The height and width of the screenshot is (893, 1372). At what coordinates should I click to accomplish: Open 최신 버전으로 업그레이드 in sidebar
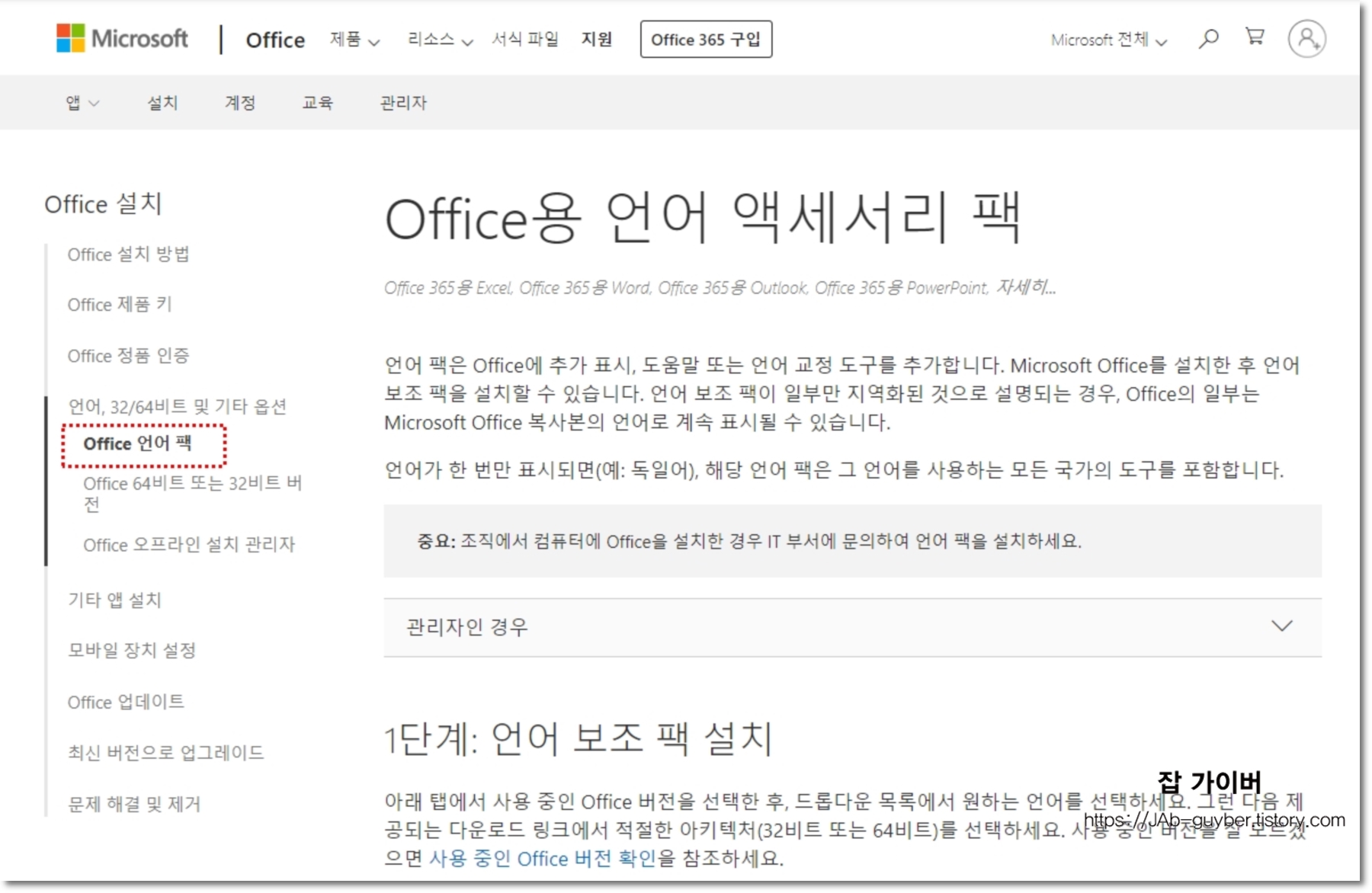click(x=165, y=753)
